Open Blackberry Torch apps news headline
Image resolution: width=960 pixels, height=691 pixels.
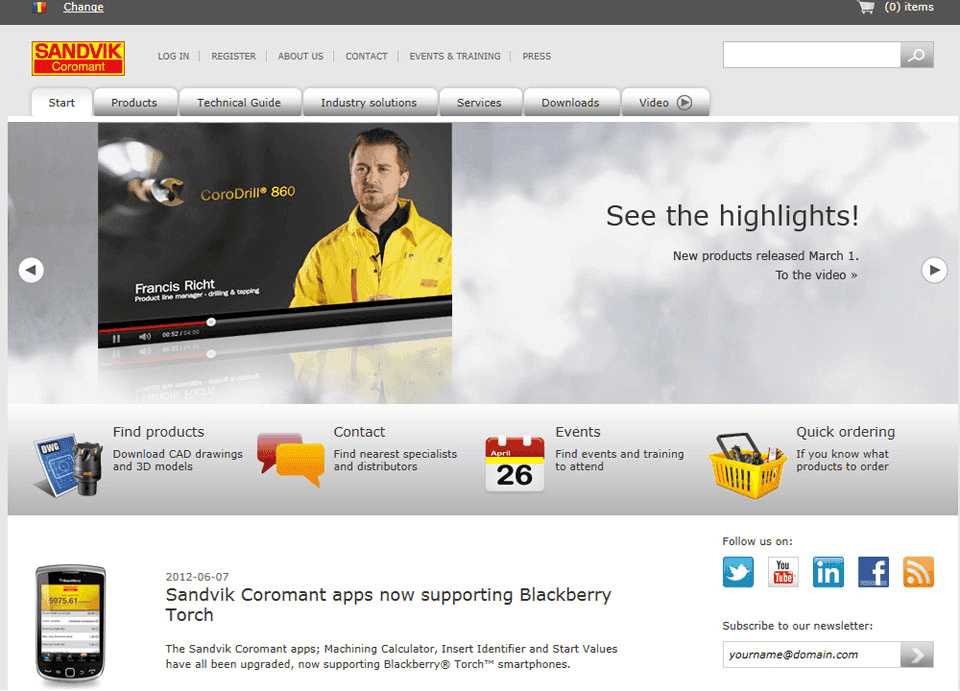tap(388, 605)
